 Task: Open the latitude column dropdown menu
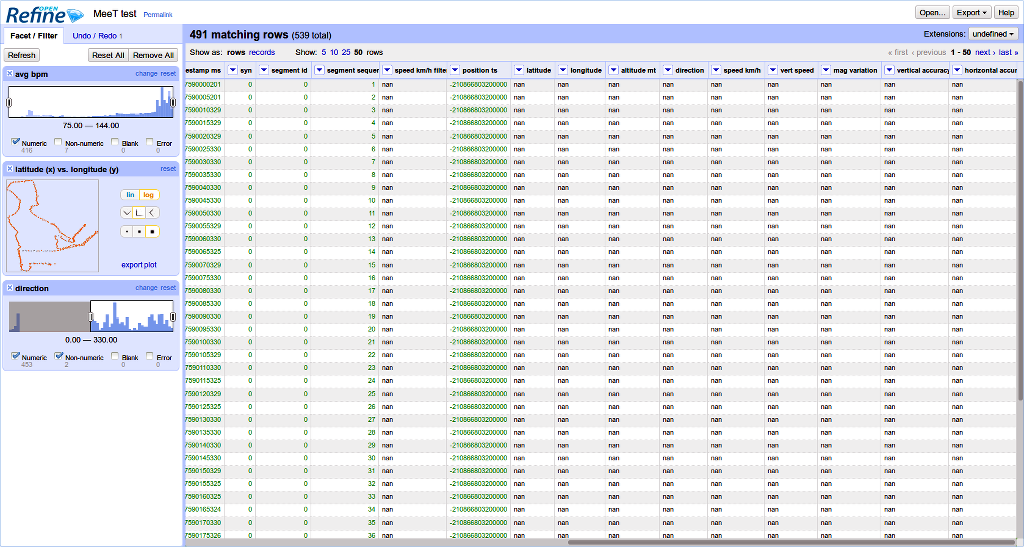click(519, 71)
